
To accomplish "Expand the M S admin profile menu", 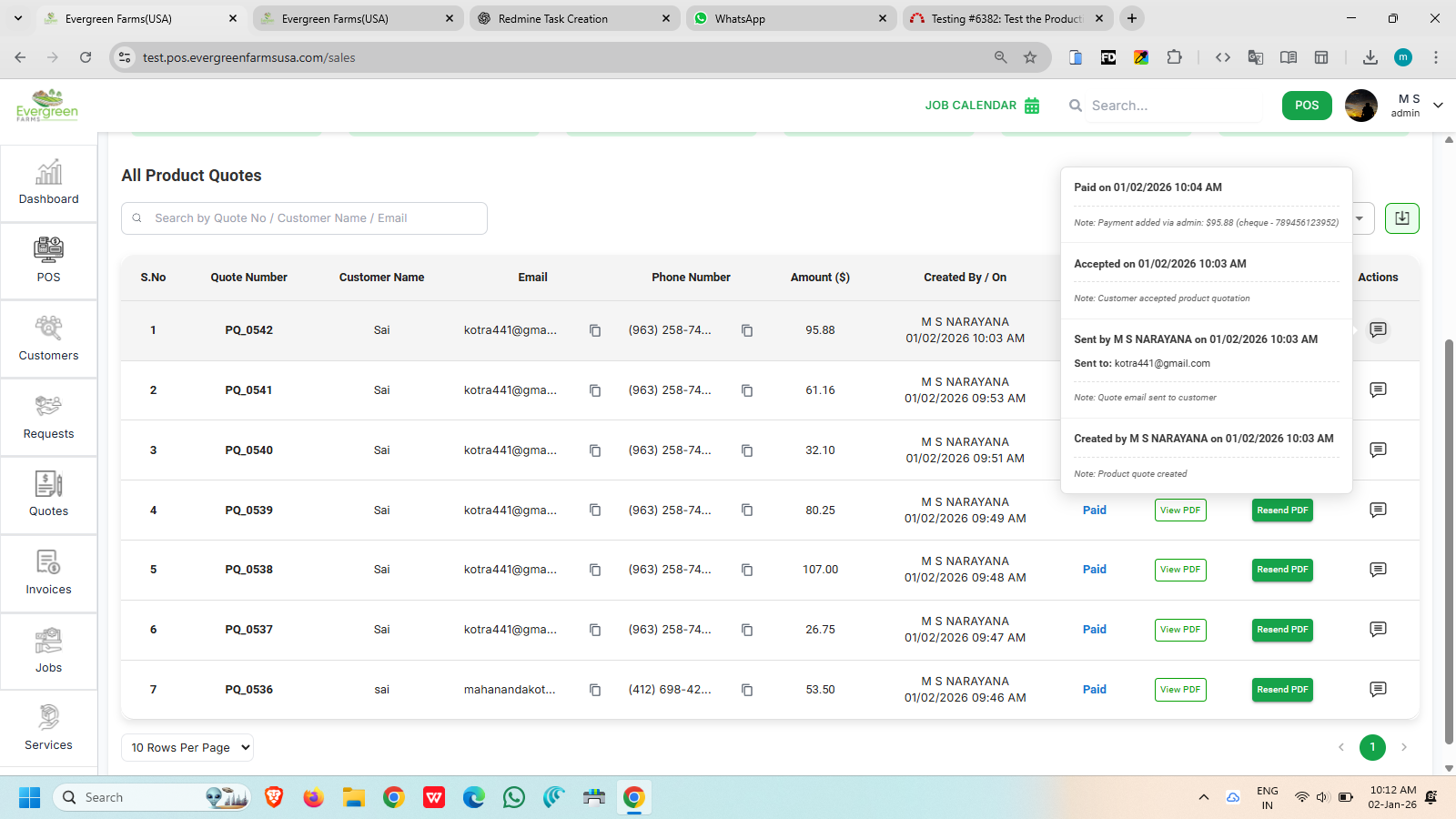I will pyautogui.click(x=1438, y=106).
